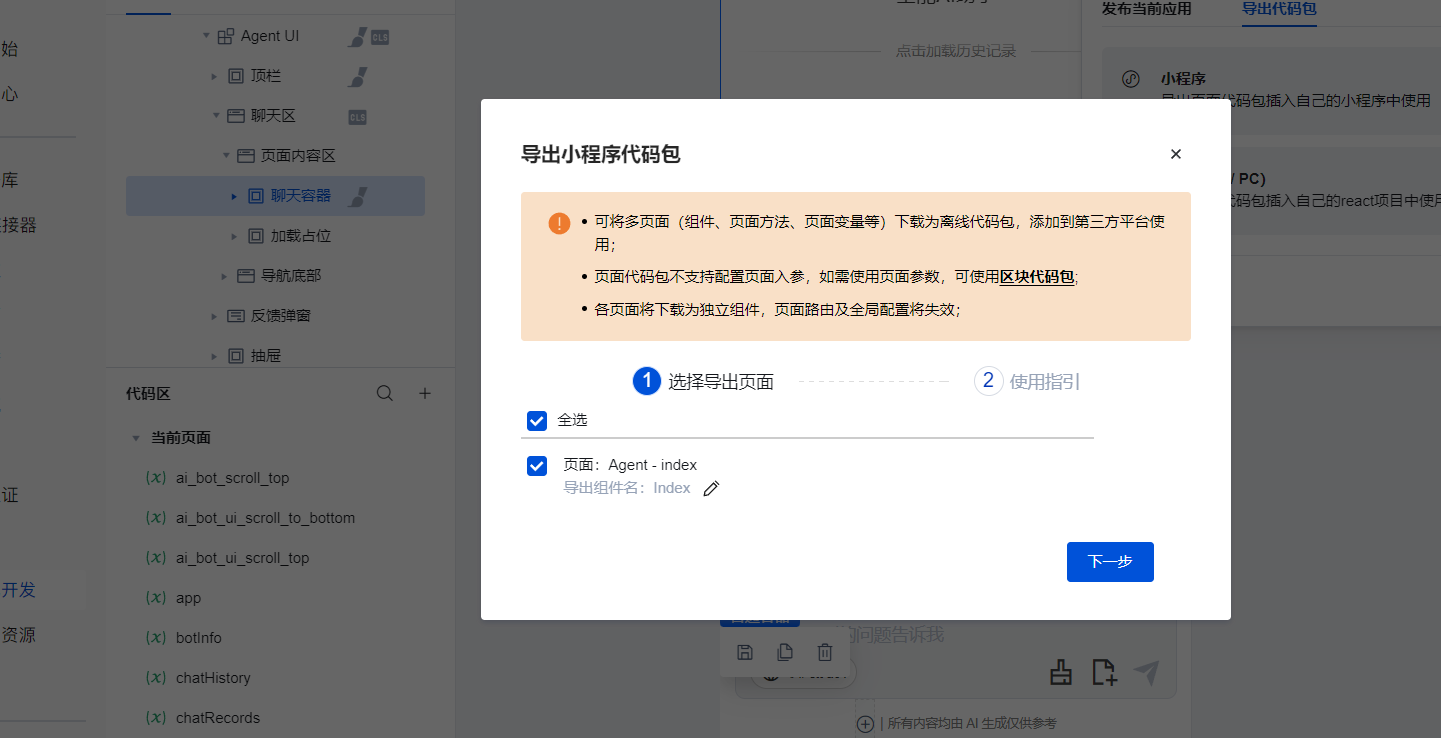Screen dimensions: 1441x738
Task: Click the add-file icon in the input box
Action: pos(1104,673)
